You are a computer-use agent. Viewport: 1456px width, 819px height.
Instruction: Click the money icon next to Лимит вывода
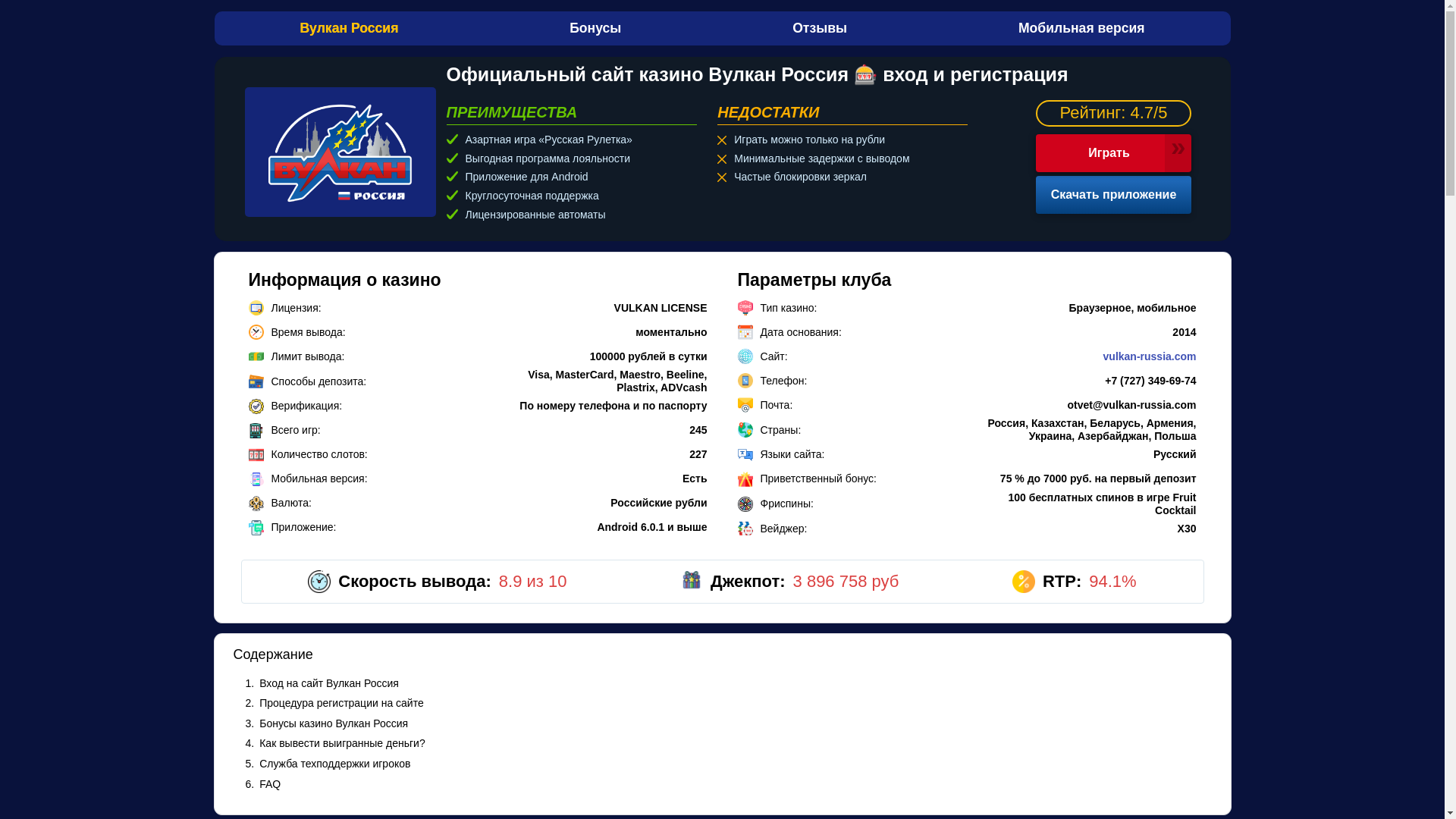256,356
